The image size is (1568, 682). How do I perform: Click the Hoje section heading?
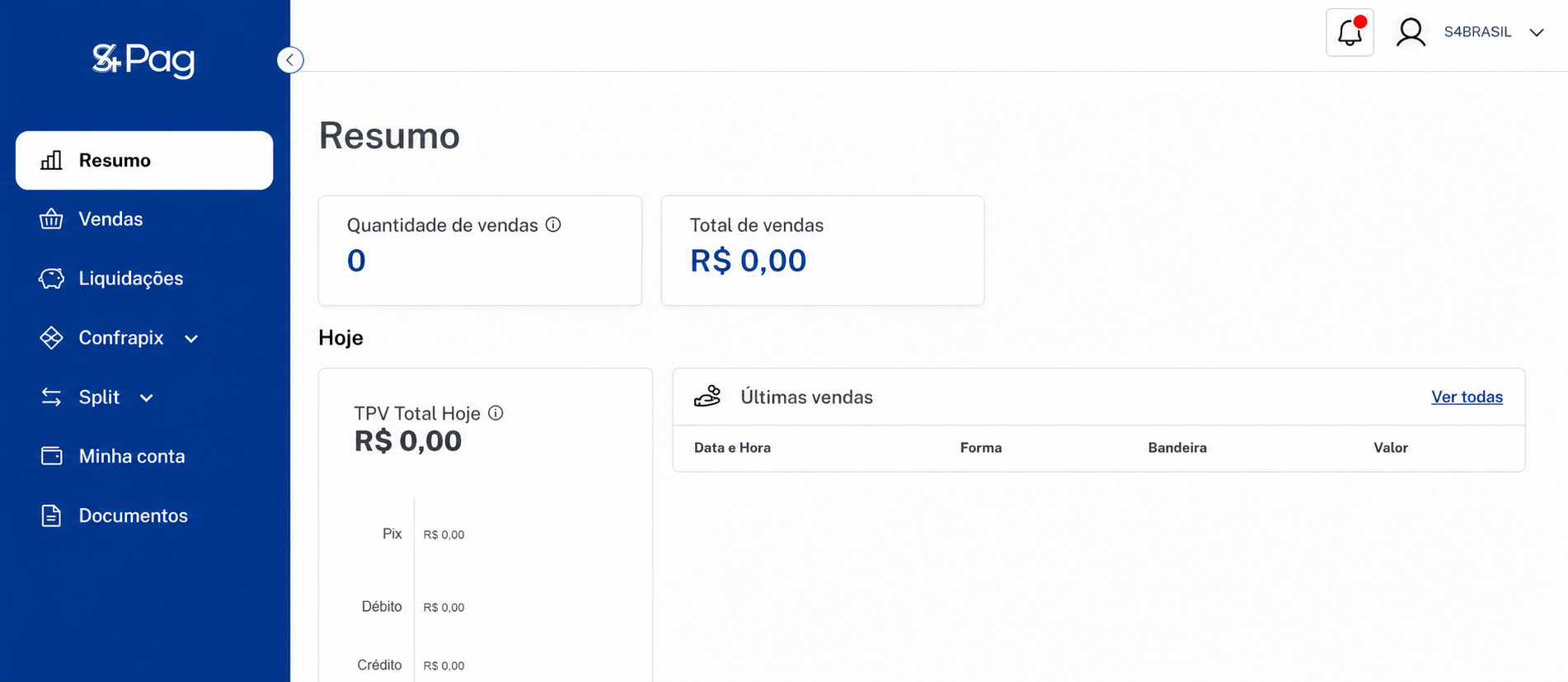coord(340,337)
